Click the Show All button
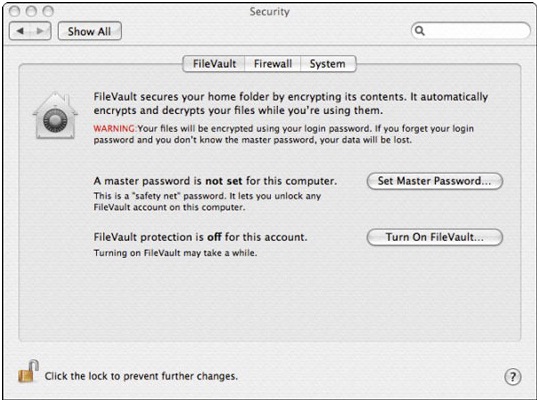The width and height of the screenshot is (539, 402). pyautogui.click(x=89, y=31)
